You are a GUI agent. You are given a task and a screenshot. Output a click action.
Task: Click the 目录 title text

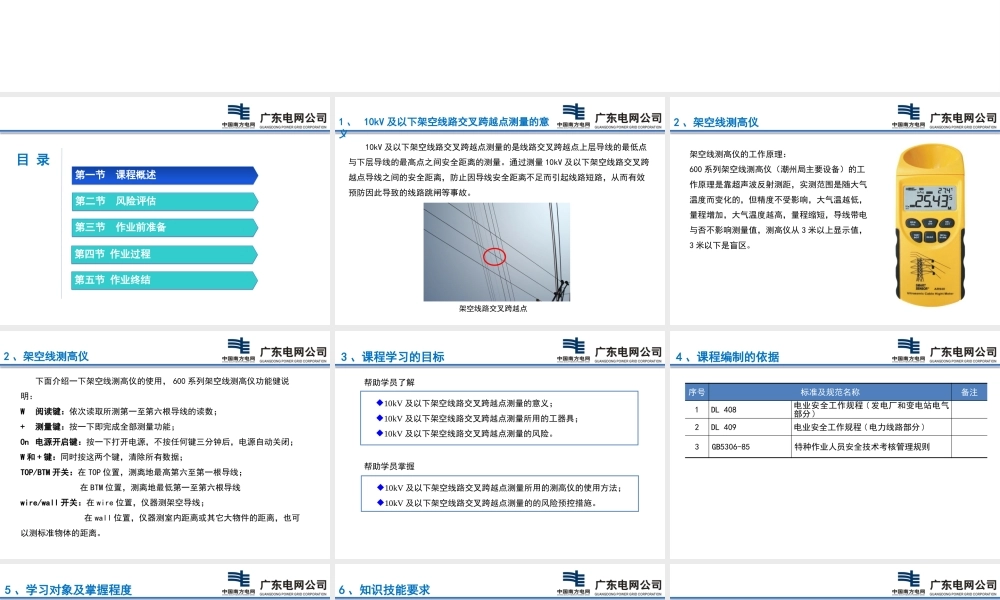36,160
